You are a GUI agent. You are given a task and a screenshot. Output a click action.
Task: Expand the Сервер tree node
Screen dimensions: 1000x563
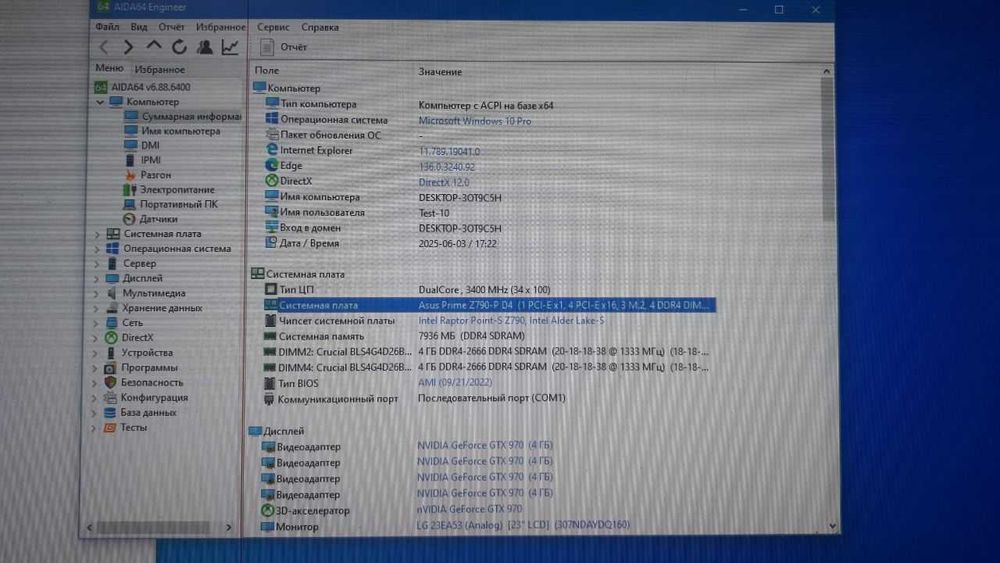tap(97, 263)
